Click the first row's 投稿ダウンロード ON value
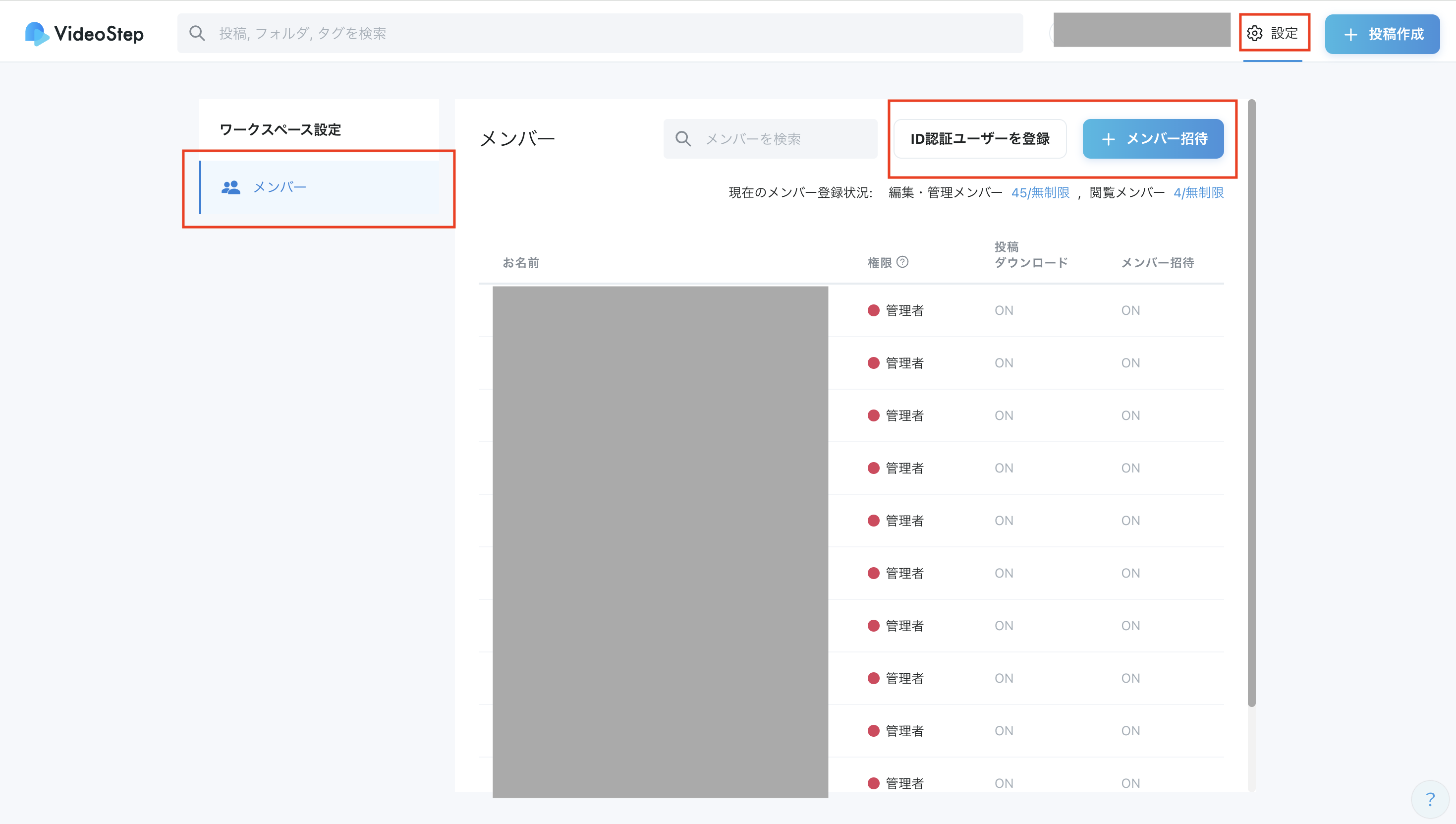This screenshot has height=824, width=1456. [x=1004, y=310]
